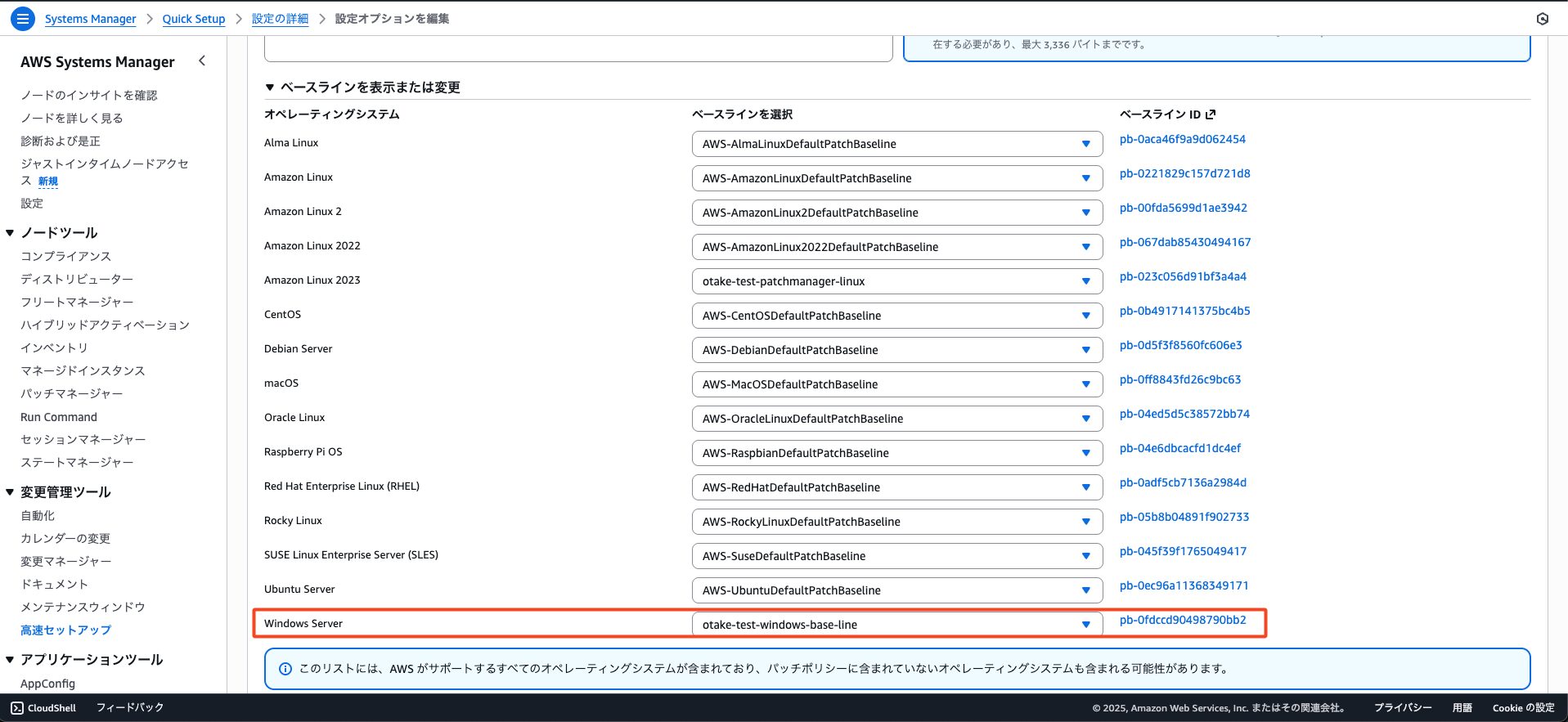Click the info icon in the notice box
This screenshot has height=722, width=1568.
285,669
